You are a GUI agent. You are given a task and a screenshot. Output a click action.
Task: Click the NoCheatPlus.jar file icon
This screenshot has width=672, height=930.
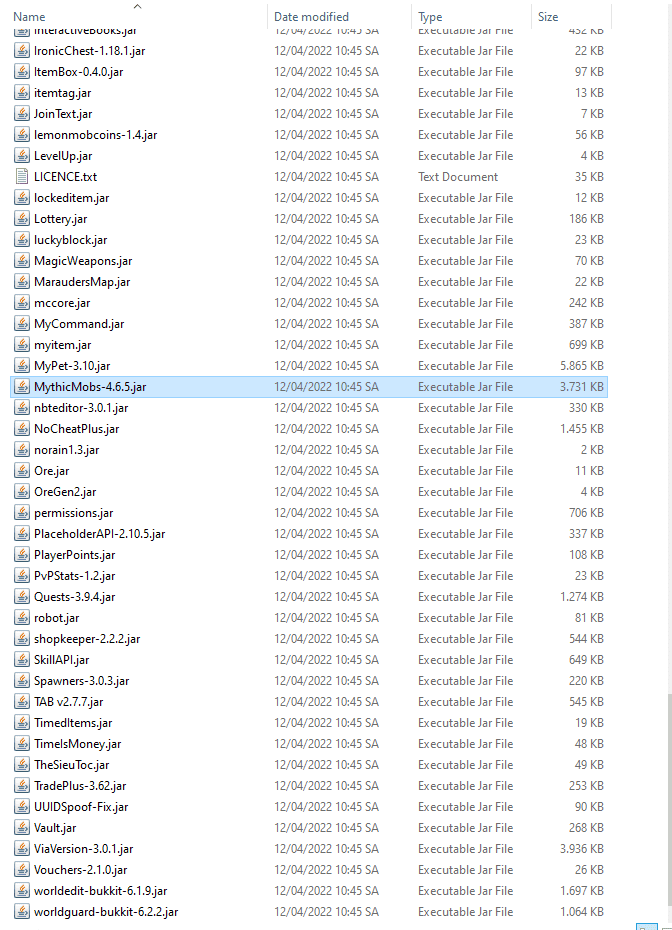point(22,429)
